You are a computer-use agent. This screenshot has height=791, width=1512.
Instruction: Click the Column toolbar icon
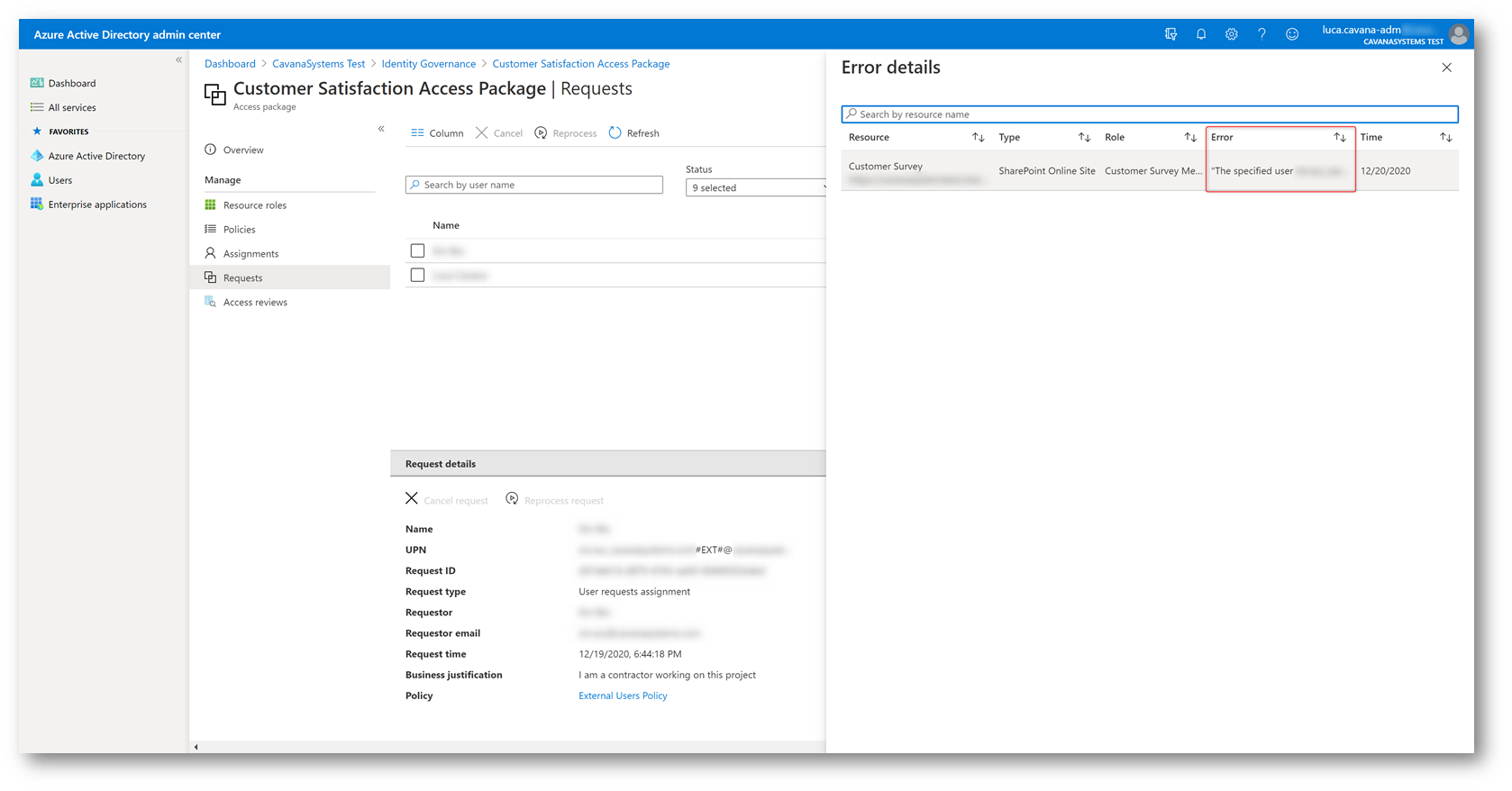coord(417,133)
